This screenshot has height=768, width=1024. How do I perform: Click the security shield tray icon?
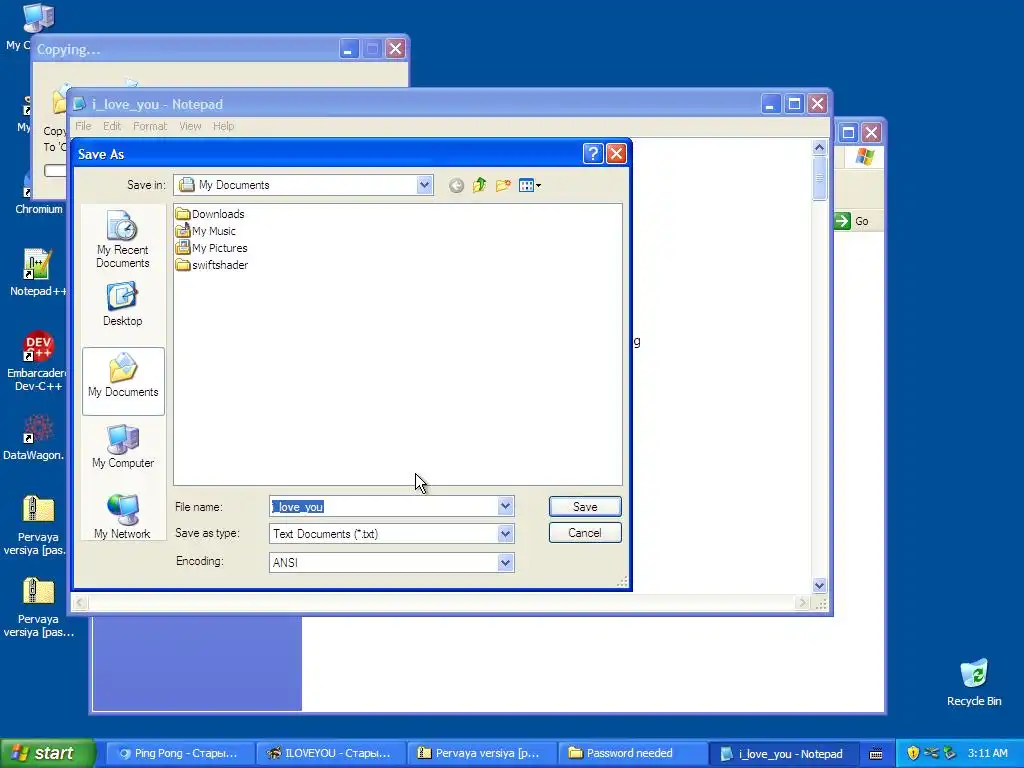[913, 754]
